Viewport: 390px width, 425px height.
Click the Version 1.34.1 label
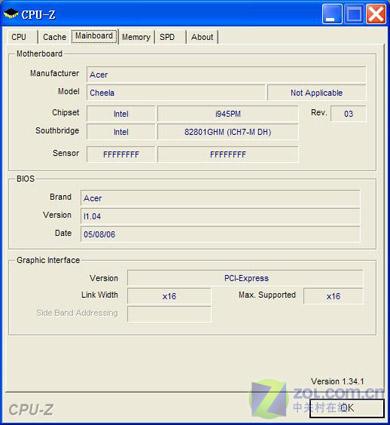[x=337, y=381]
